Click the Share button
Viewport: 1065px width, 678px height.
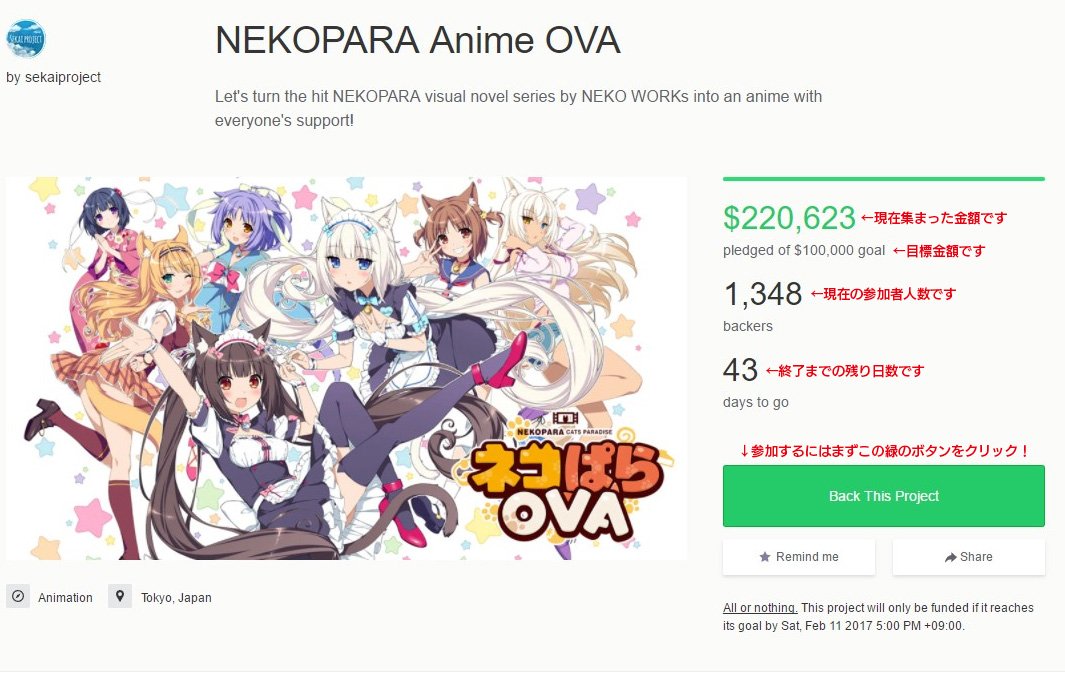tap(969, 557)
